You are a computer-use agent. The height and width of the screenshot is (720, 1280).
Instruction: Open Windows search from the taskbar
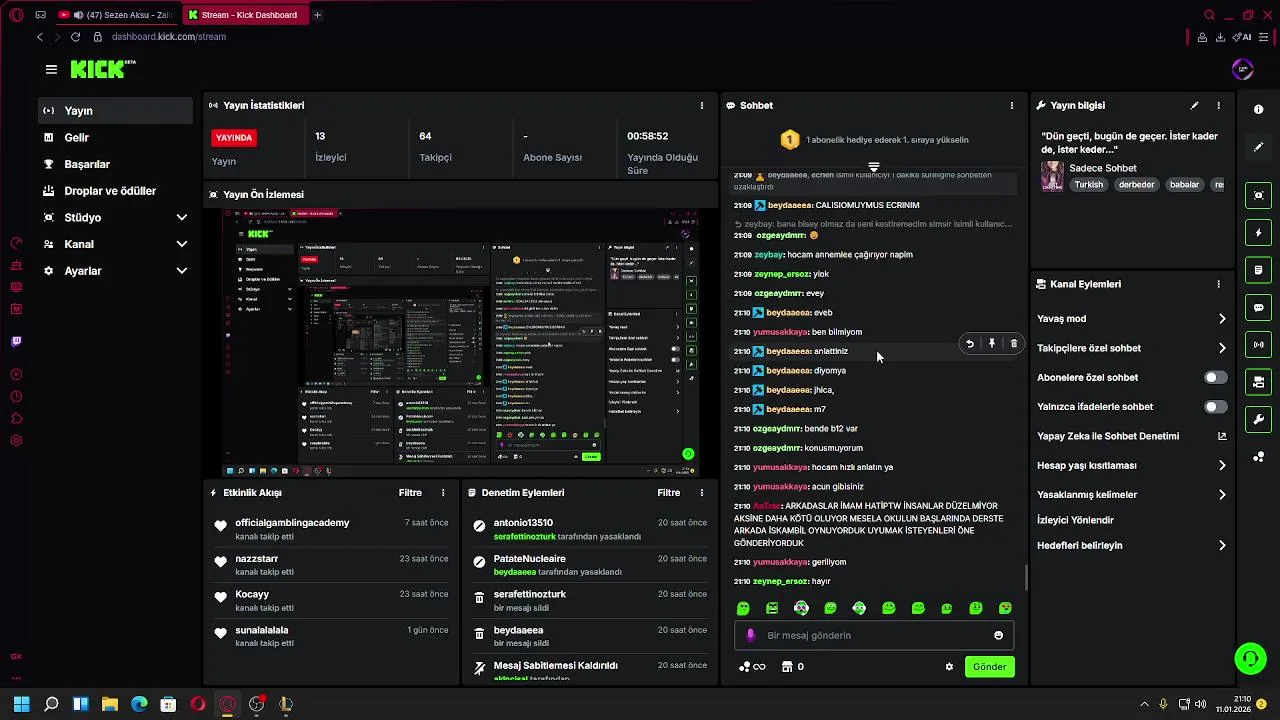pyautogui.click(x=51, y=704)
